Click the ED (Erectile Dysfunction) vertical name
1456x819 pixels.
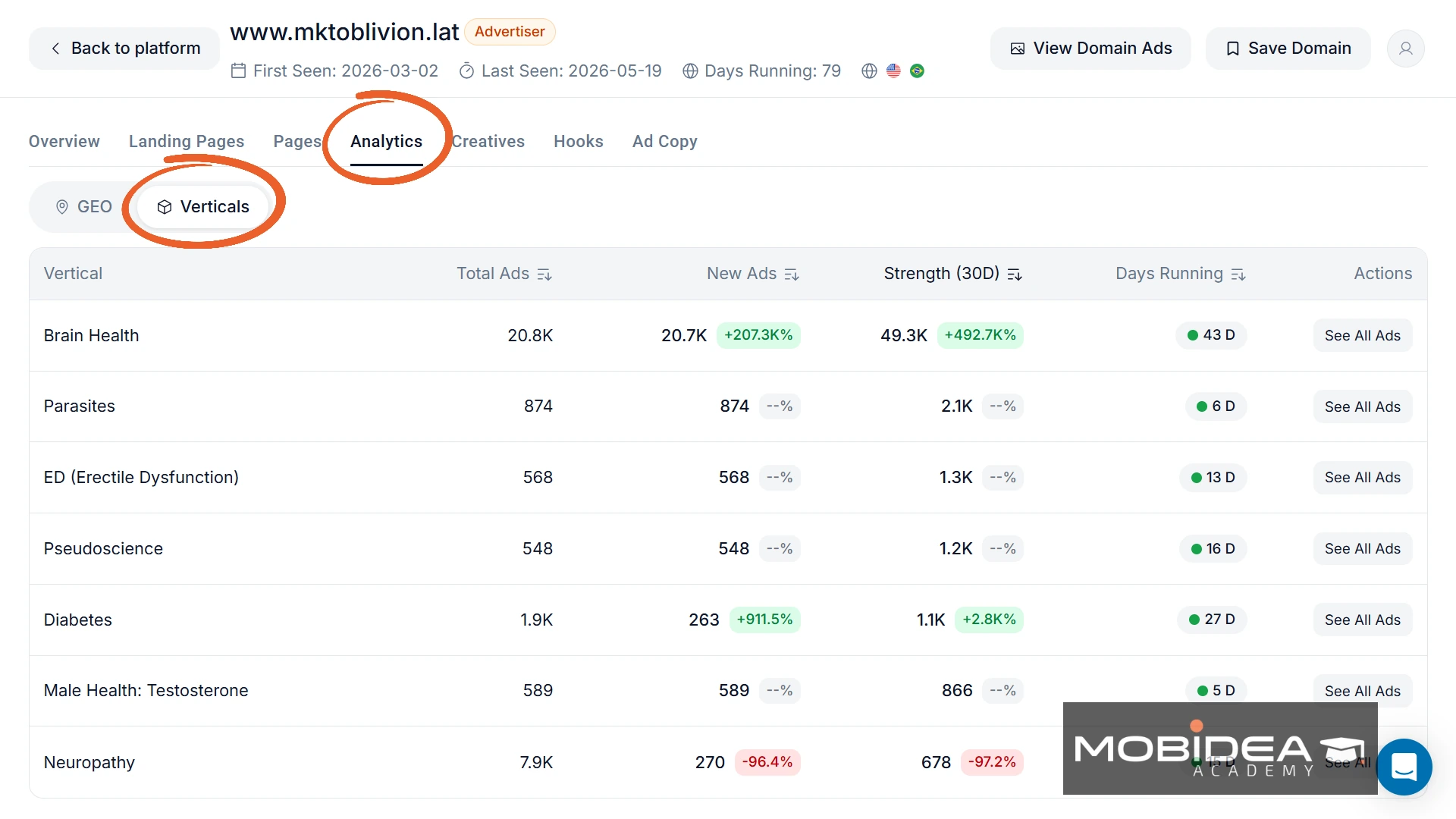pyautogui.click(x=141, y=477)
